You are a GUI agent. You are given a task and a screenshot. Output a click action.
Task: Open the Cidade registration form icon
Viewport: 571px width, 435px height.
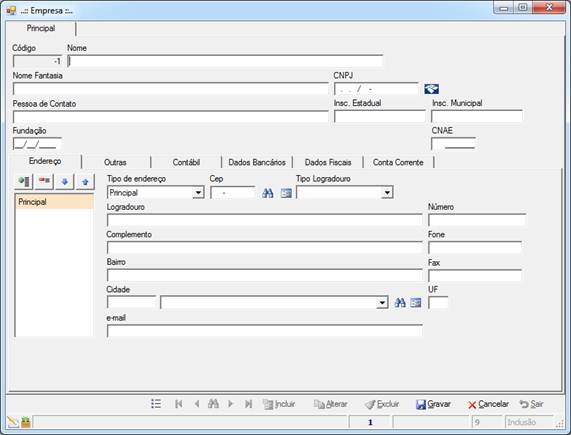click(x=416, y=302)
